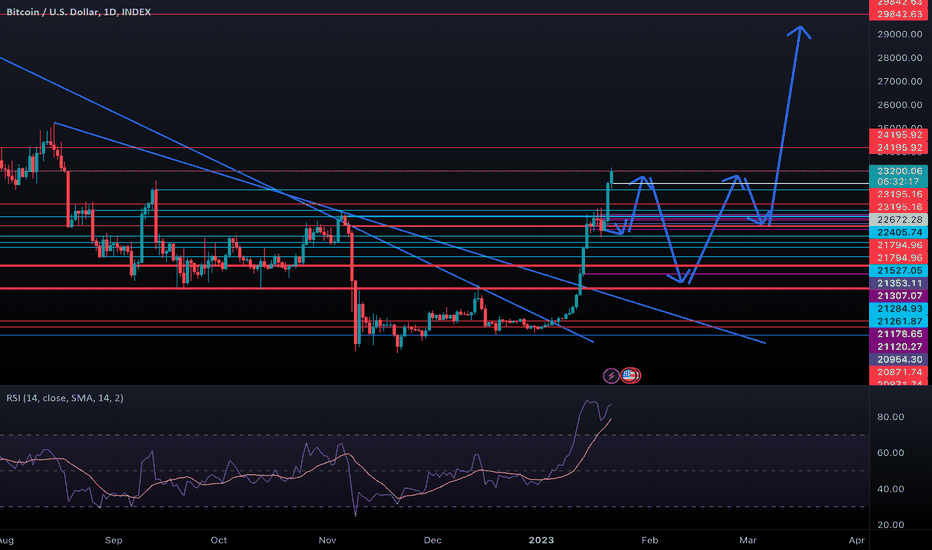The width and height of the screenshot is (932, 550).
Task: Click the 29000.00 price axis value
Action: click(x=899, y=34)
